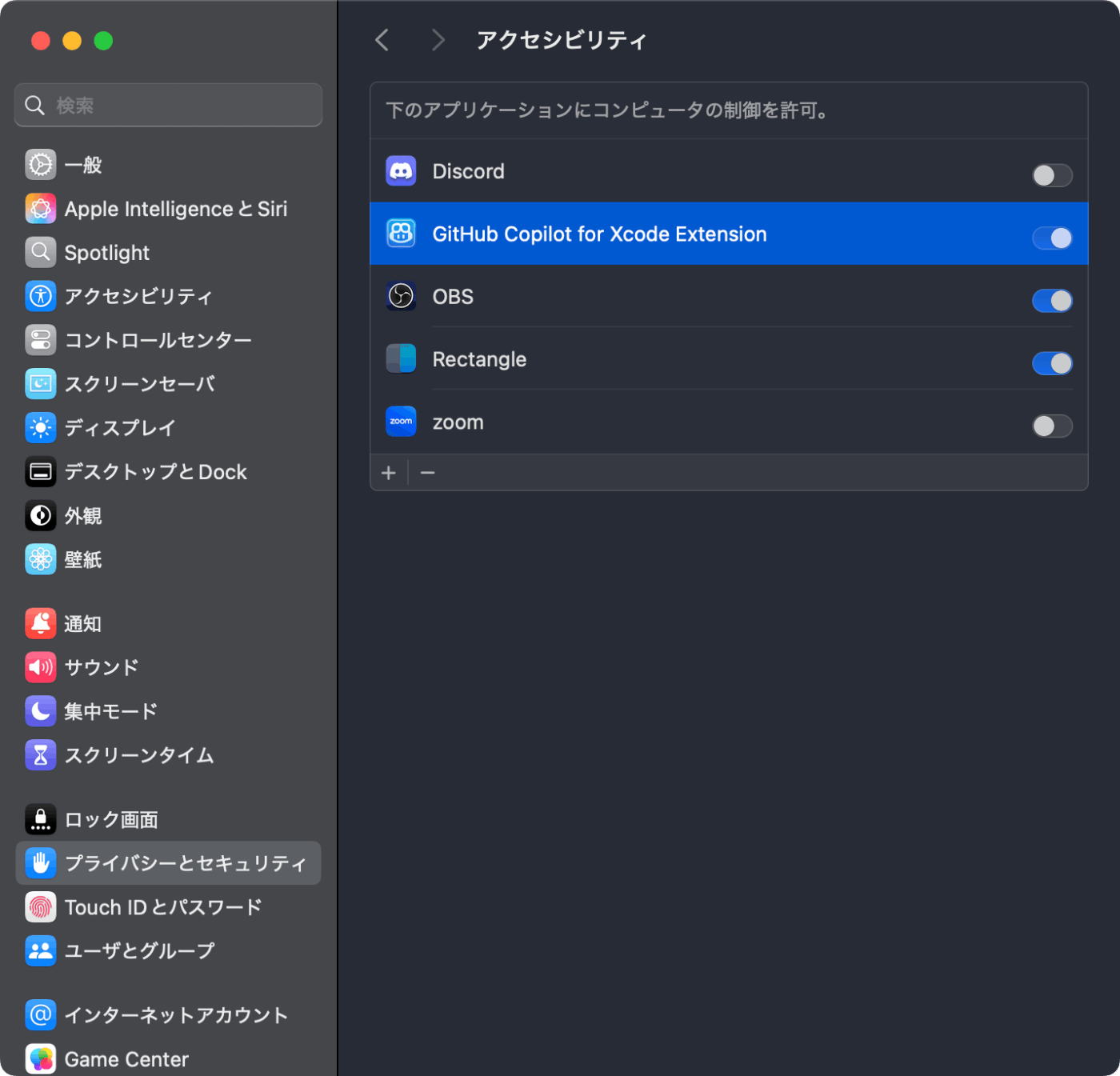1120x1076 pixels.
Task: Open the ディスプレイ settings label
Action: point(120,428)
